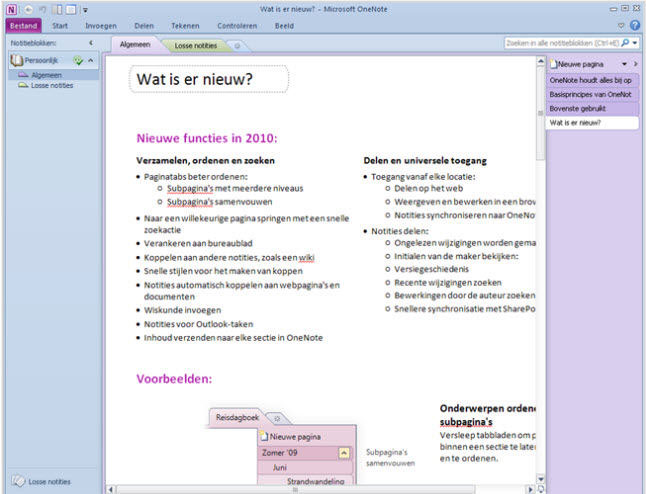Click the OneNote application icon in title bar
This screenshot has height=494, width=646.
(12, 9)
